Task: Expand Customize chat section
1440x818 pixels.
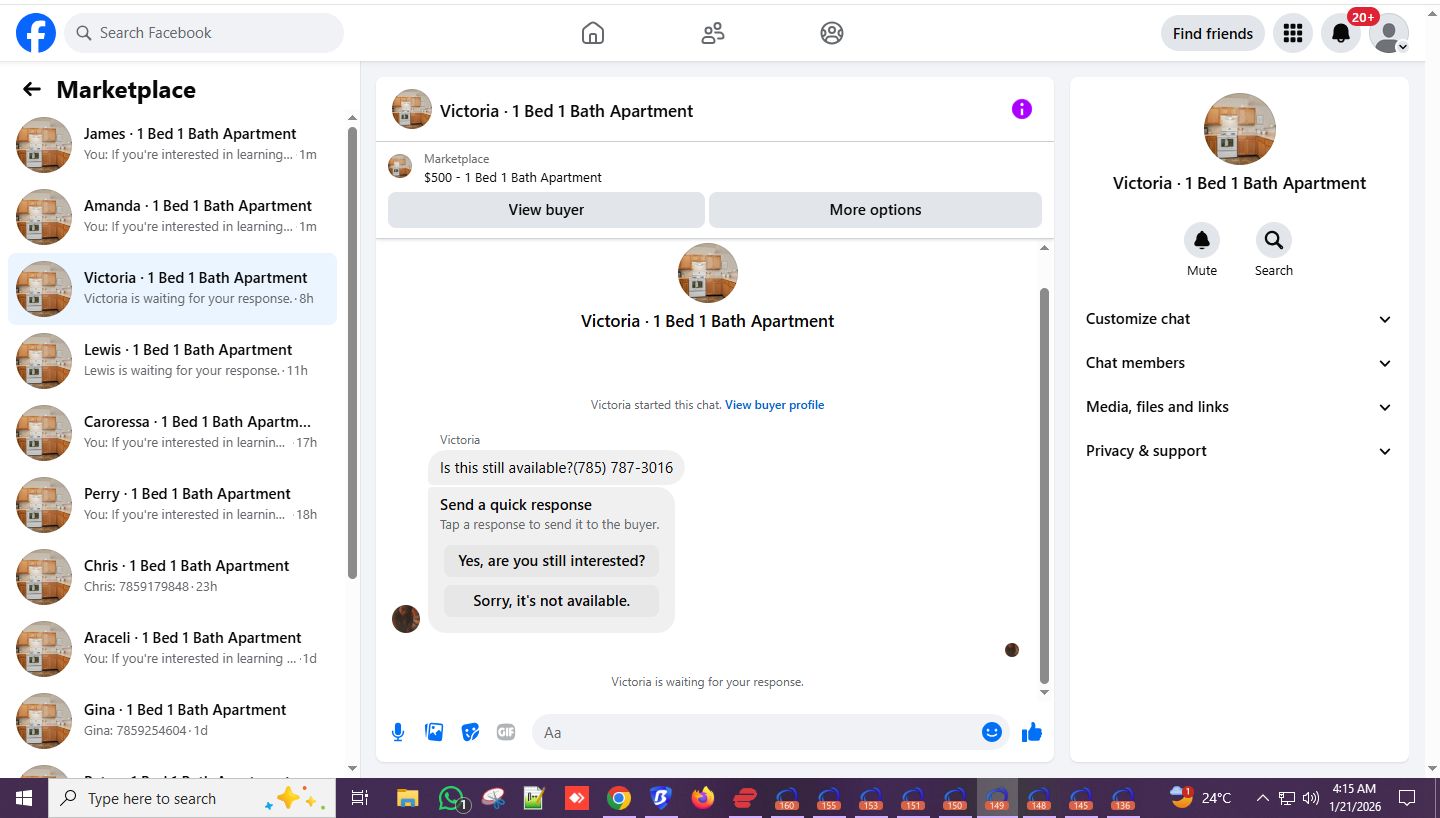Action: 1239,319
